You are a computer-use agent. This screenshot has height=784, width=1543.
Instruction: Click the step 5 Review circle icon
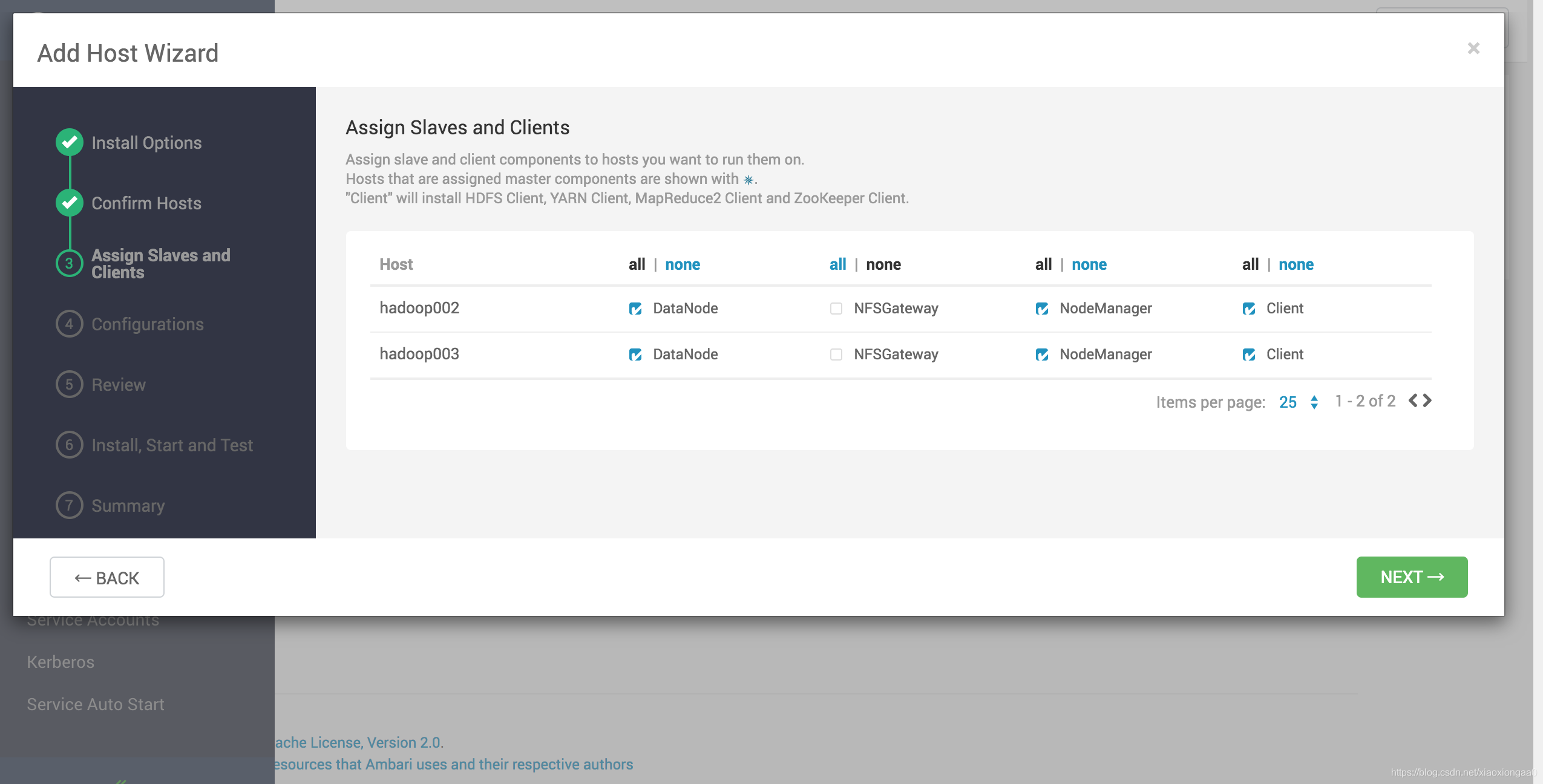(x=70, y=384)
